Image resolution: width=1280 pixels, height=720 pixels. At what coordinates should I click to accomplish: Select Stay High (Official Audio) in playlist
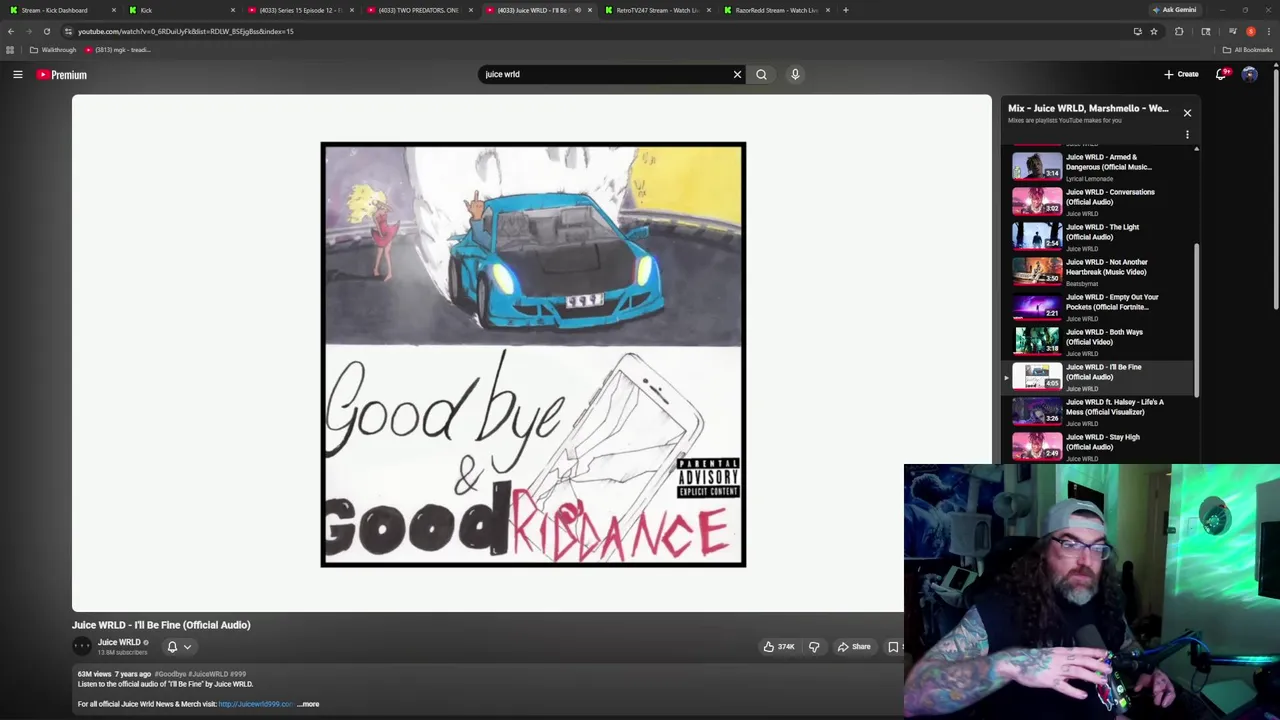[1098, 446]
